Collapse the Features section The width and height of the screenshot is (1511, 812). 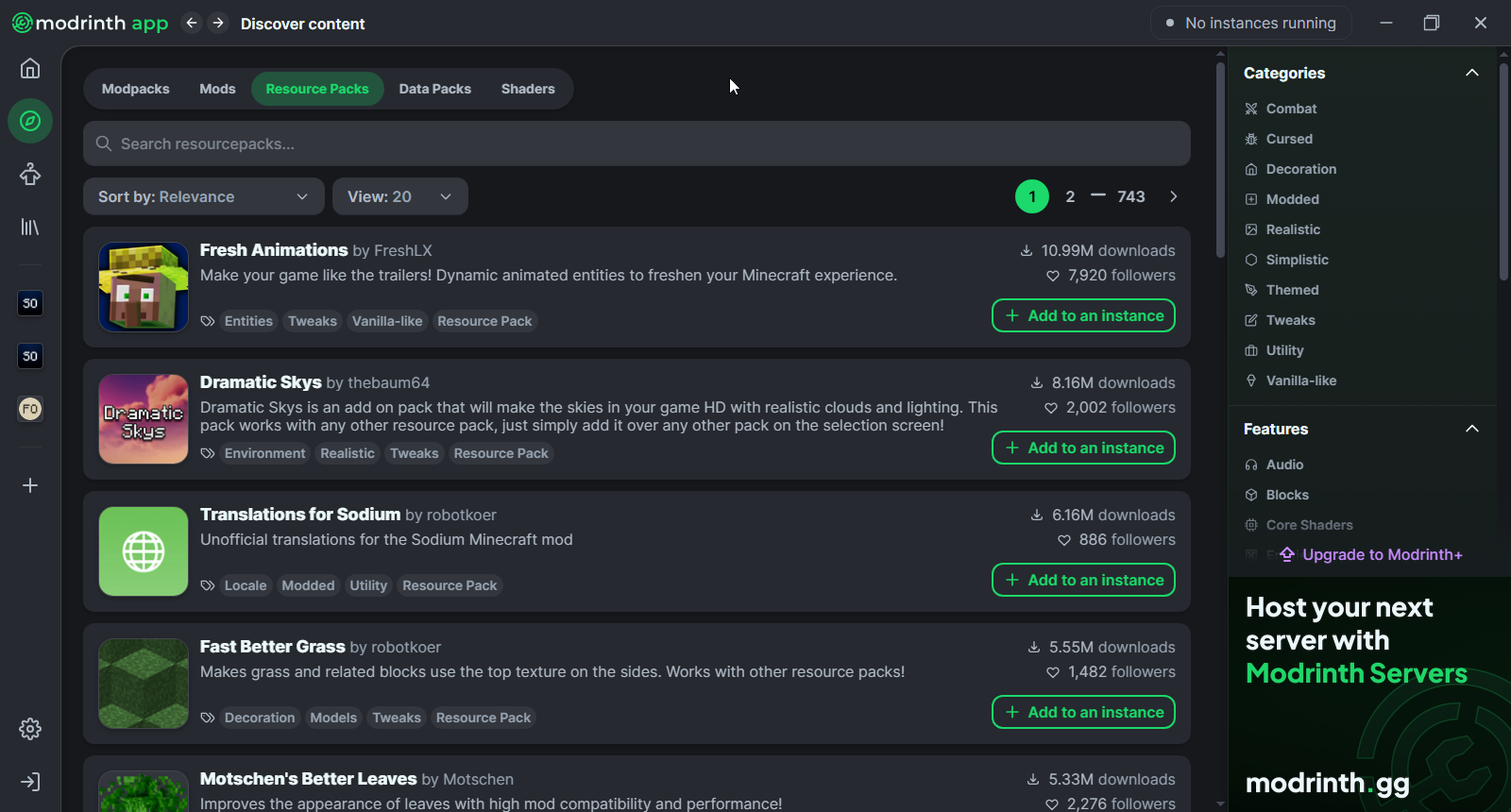point(1471,429)
